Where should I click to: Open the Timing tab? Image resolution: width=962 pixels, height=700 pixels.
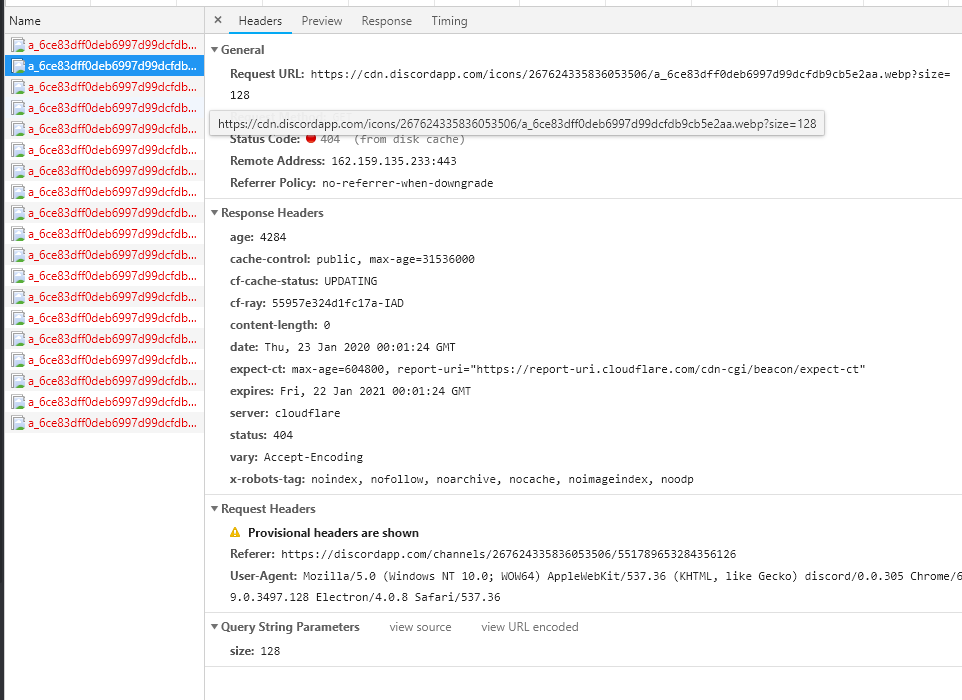(x=449, y=21)
